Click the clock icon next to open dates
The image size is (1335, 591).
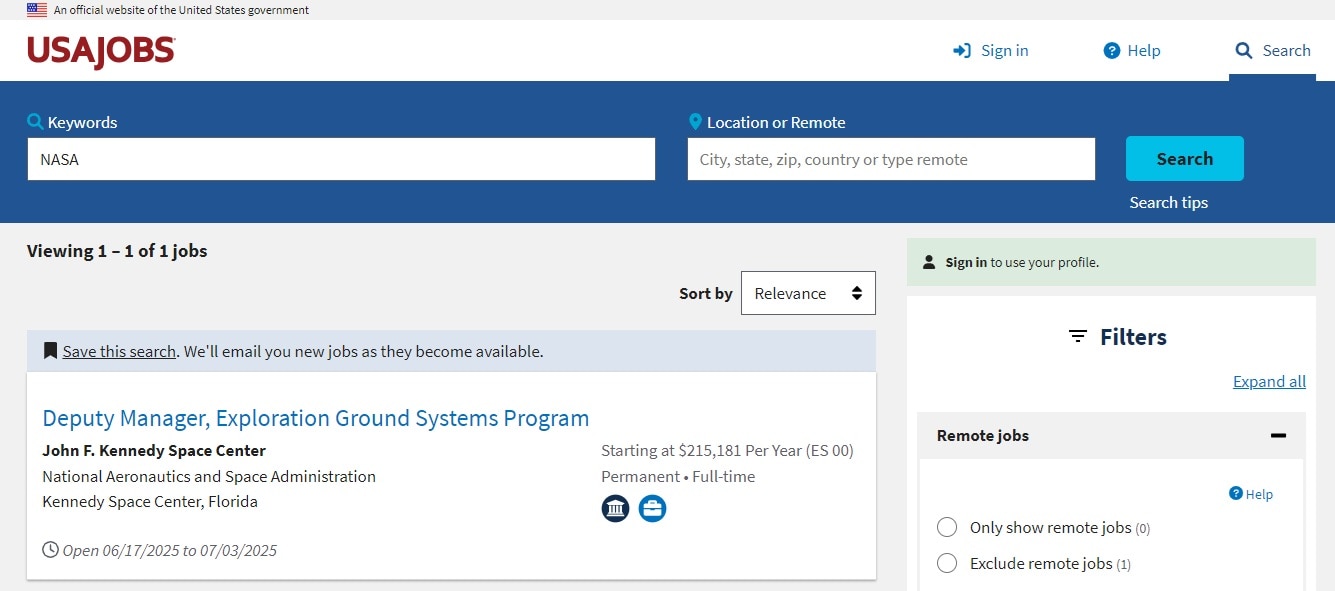[50, 550]
